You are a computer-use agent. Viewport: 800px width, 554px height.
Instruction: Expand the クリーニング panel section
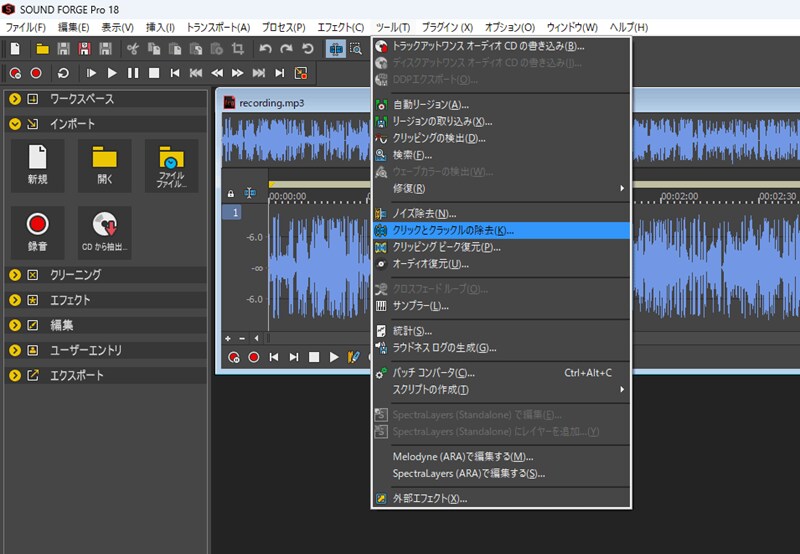pyautogui.click(x=15, y=275)
